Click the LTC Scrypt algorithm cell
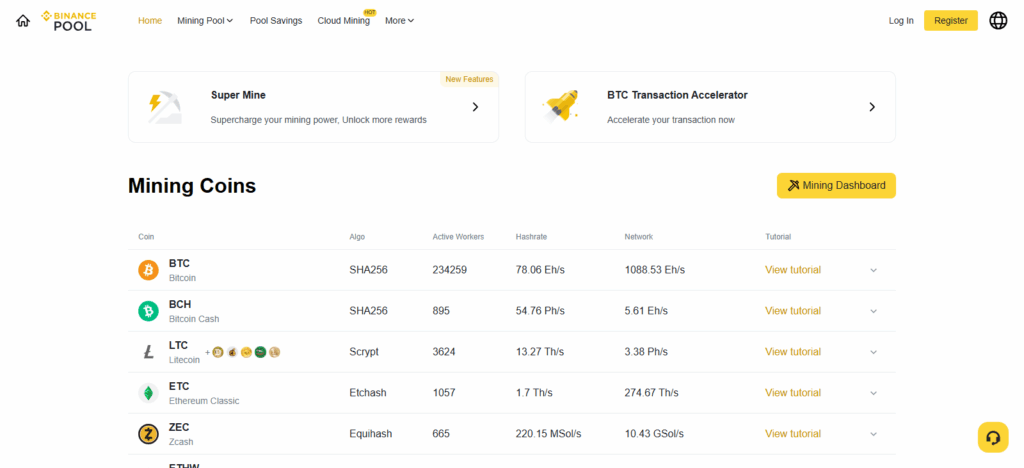 [x=364, y=352]
